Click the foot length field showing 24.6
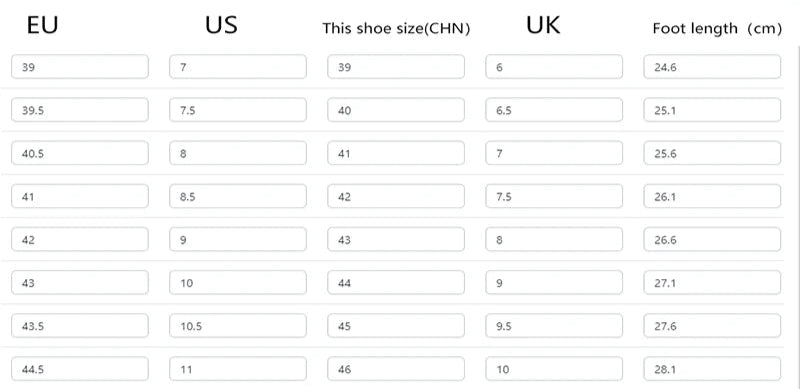Screen dimensions: 800x389 [712, 67]
